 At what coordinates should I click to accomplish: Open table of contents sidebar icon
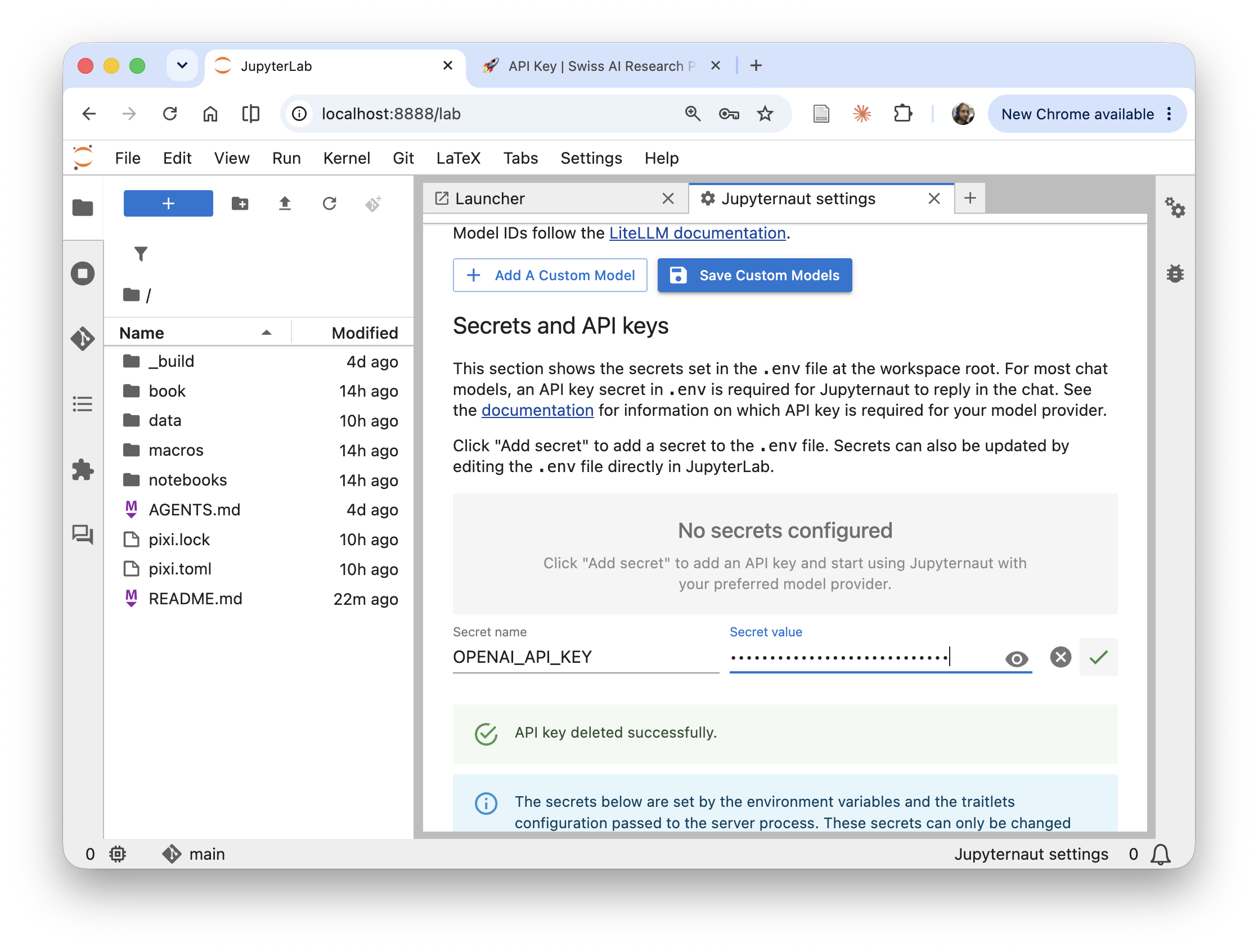tap(83, 405)
